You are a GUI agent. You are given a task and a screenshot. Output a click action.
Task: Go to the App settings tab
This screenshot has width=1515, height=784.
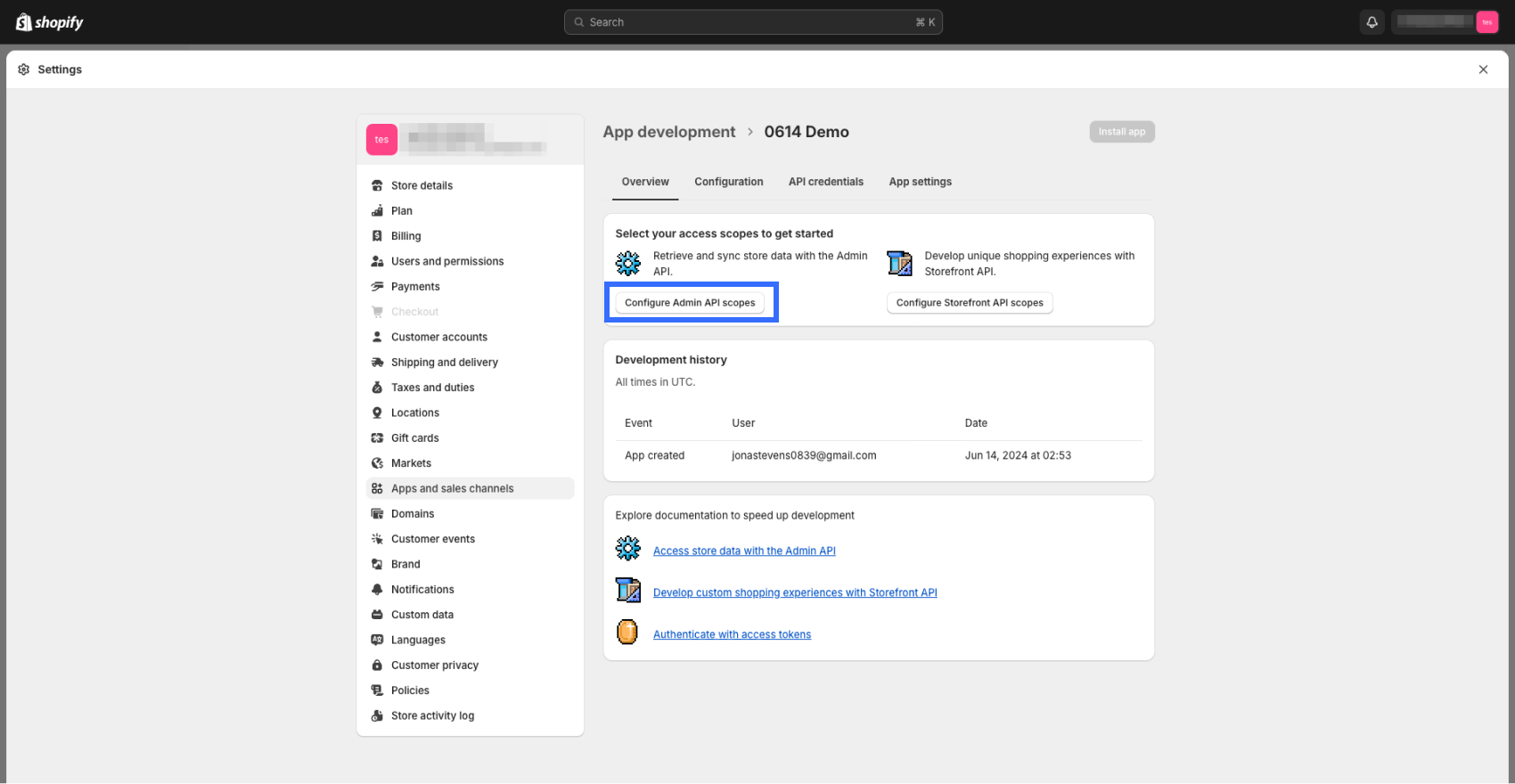(x=920, y=182)
